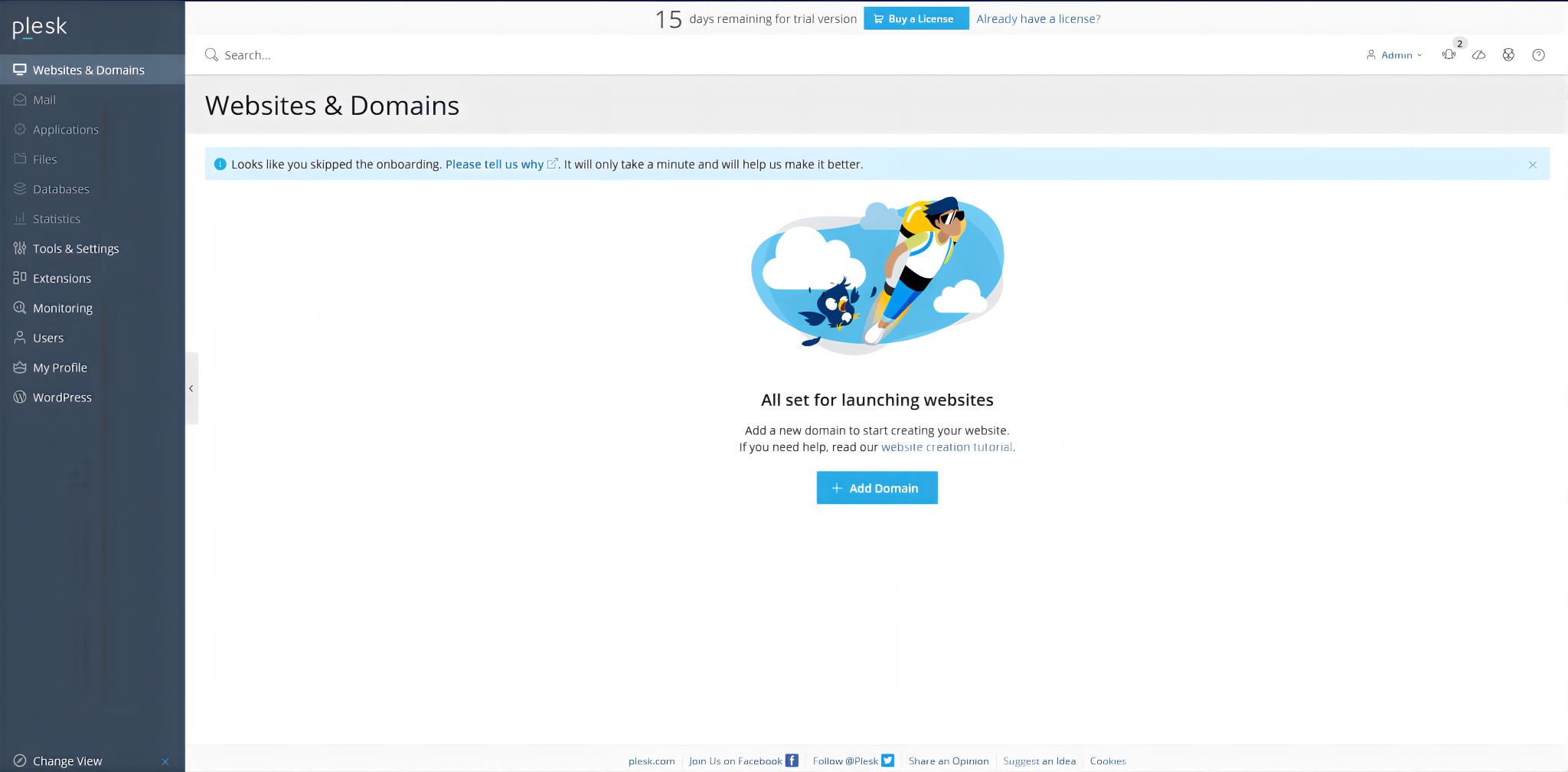The width and height of the screenshot is (1568, 772).
Task: Click the Buy a License button
Action: pyautogui.click(x=916, y=18)
